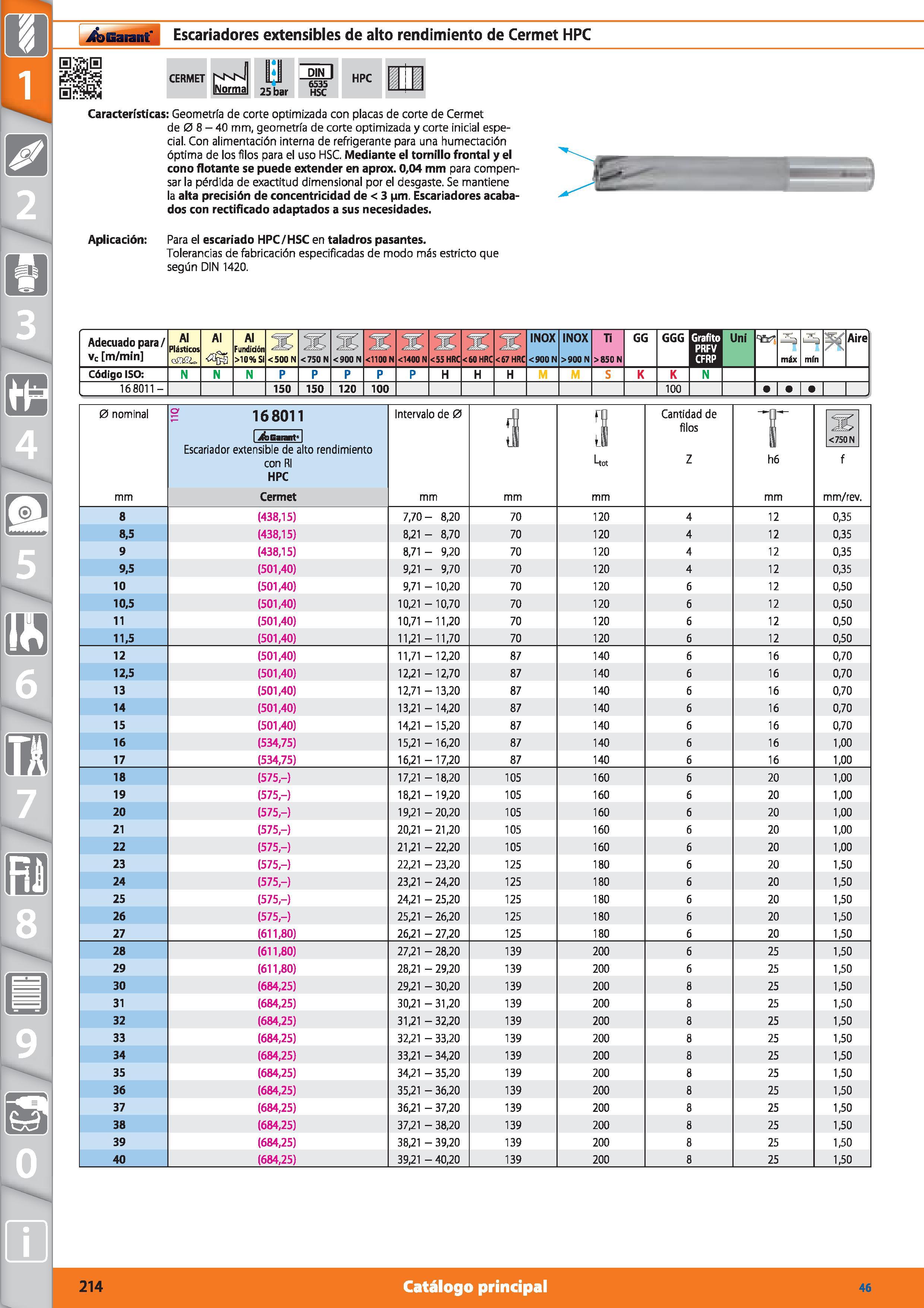Image resolution: width=924 pixels, height=1308 pixels.
Task: Open chapter 6 wrench tools tab
Action: tap(26, 633)
